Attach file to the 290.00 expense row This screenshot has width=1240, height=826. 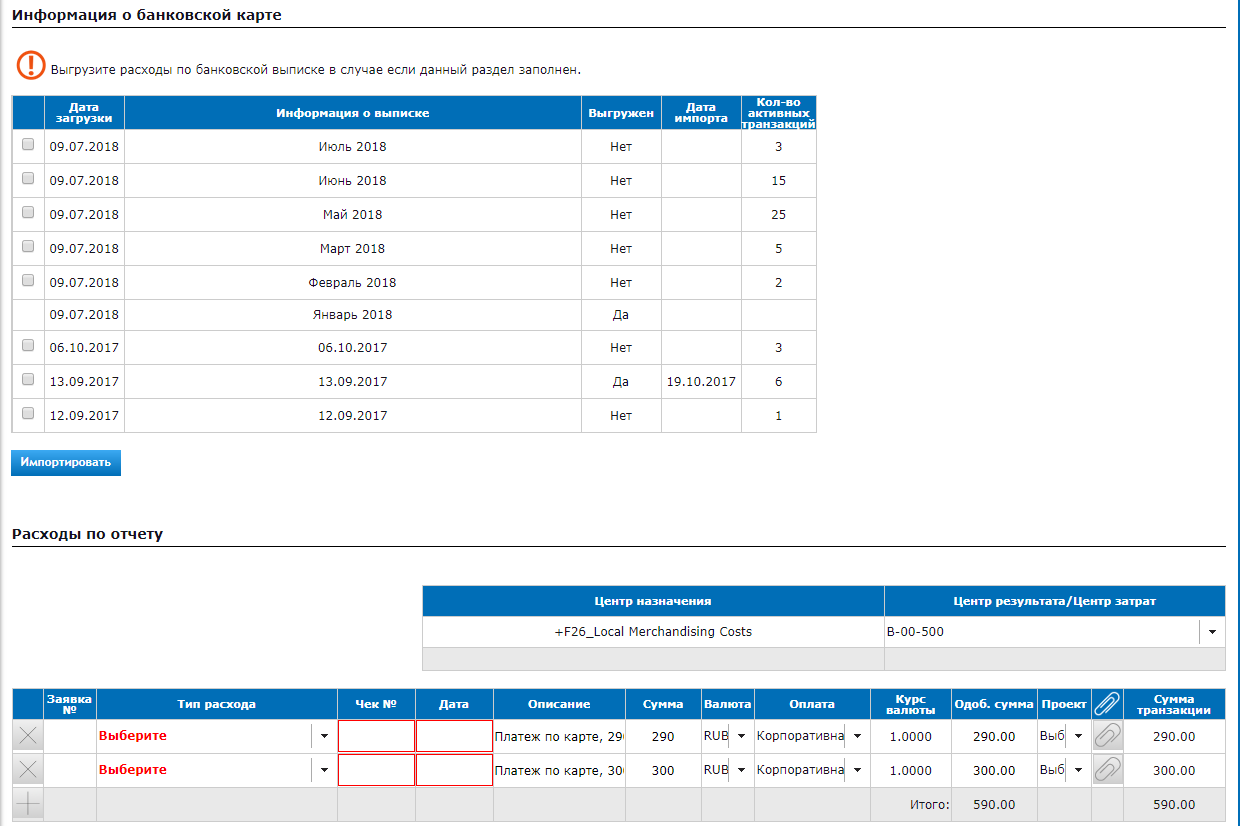point(1107,736)
